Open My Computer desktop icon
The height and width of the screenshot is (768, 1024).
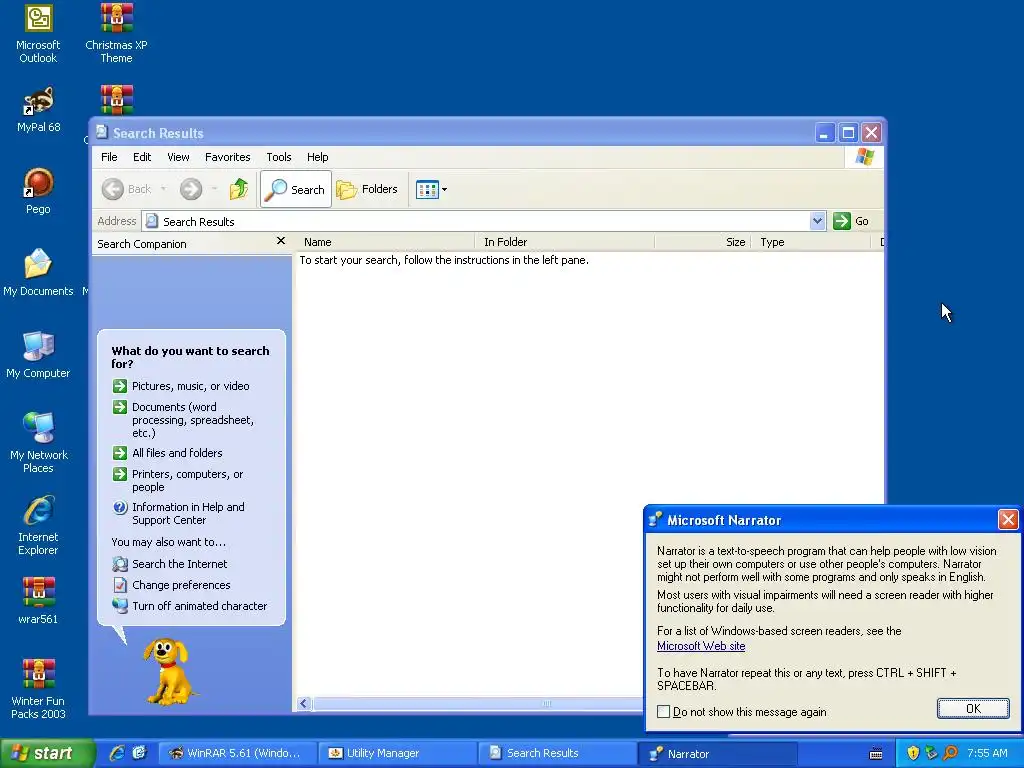click(38, 355)
